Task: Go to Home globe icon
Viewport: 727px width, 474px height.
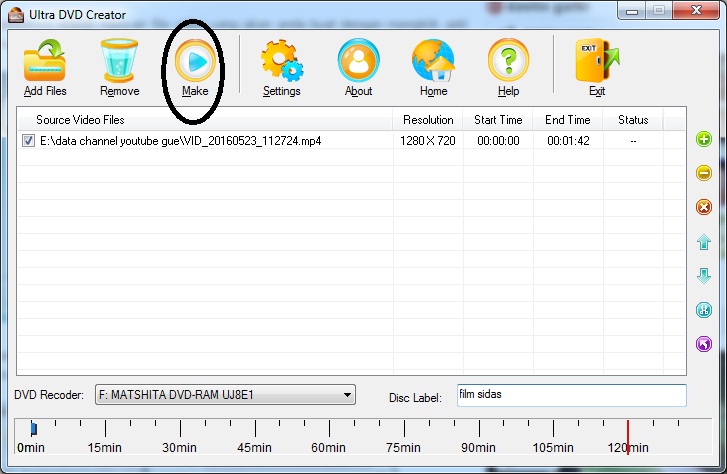Action: point(433,61)
